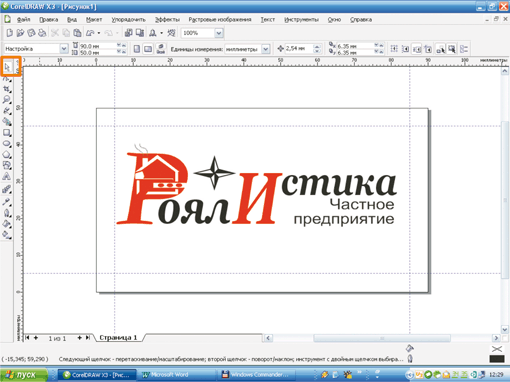Click the Save icon

[31, 33]
